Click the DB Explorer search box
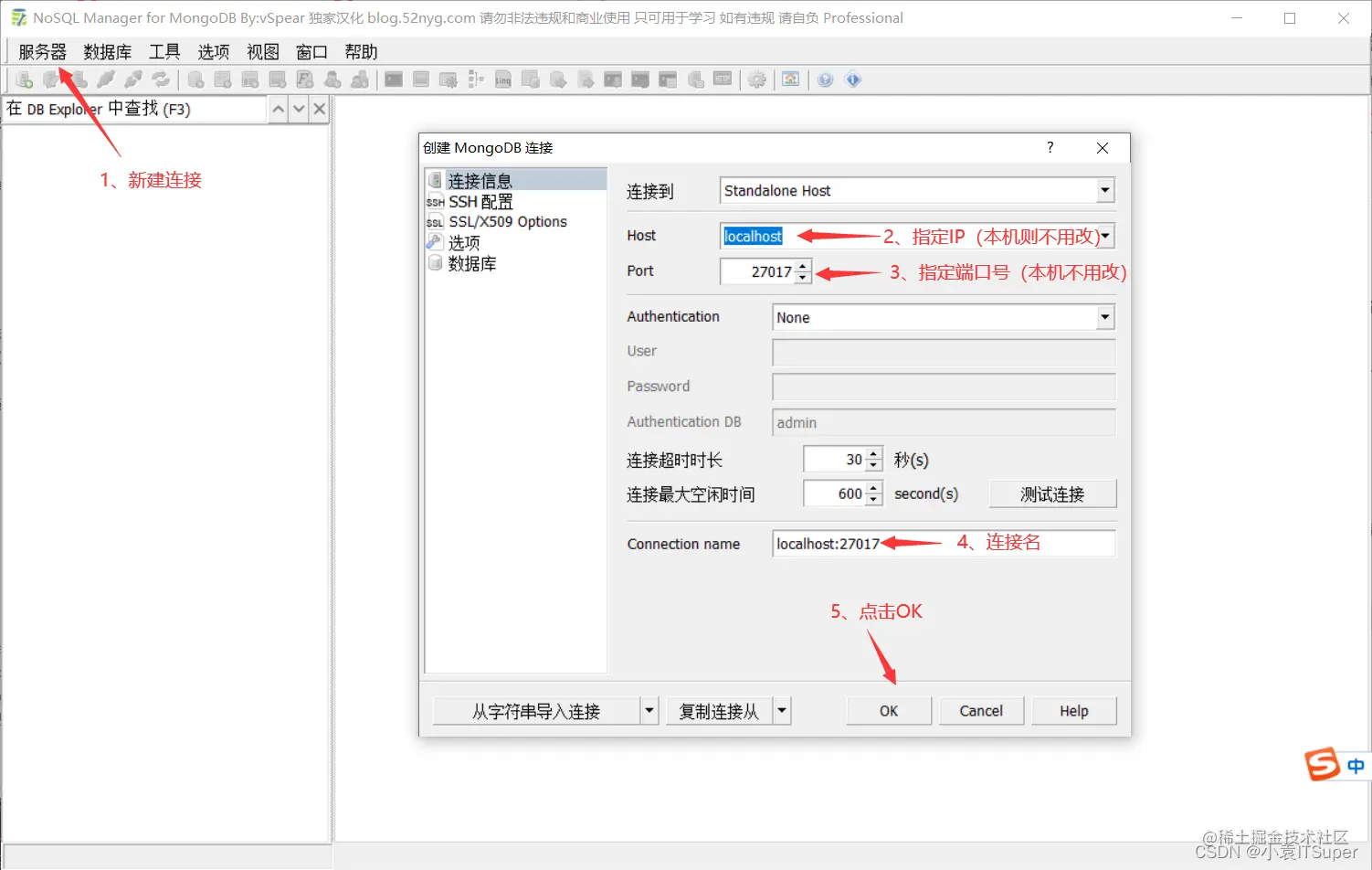The width and height of the screenshot is (1372, 870). [135, 110]
